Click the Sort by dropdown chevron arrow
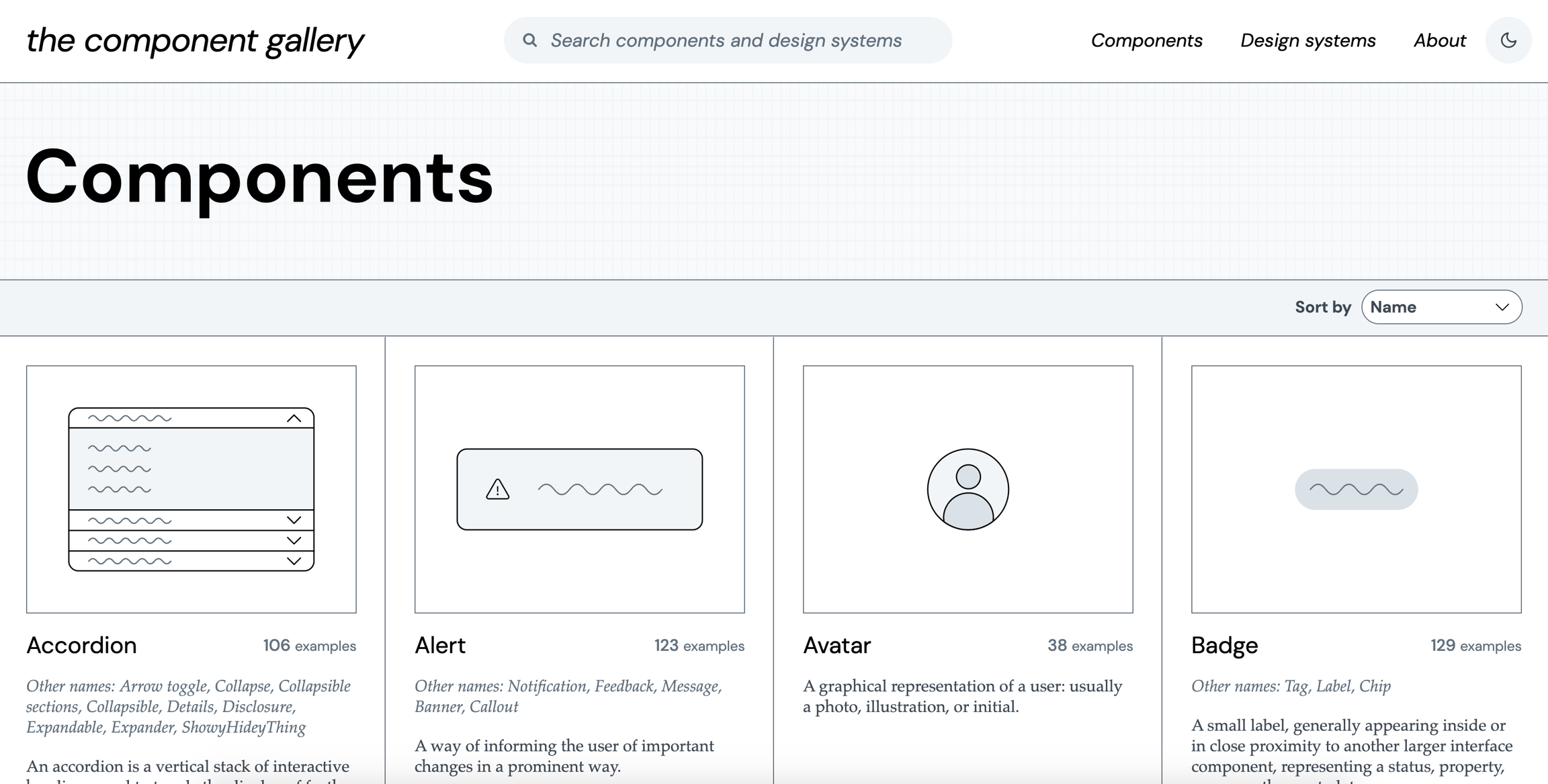The image size is (1548, 784). click(1502, 307)
